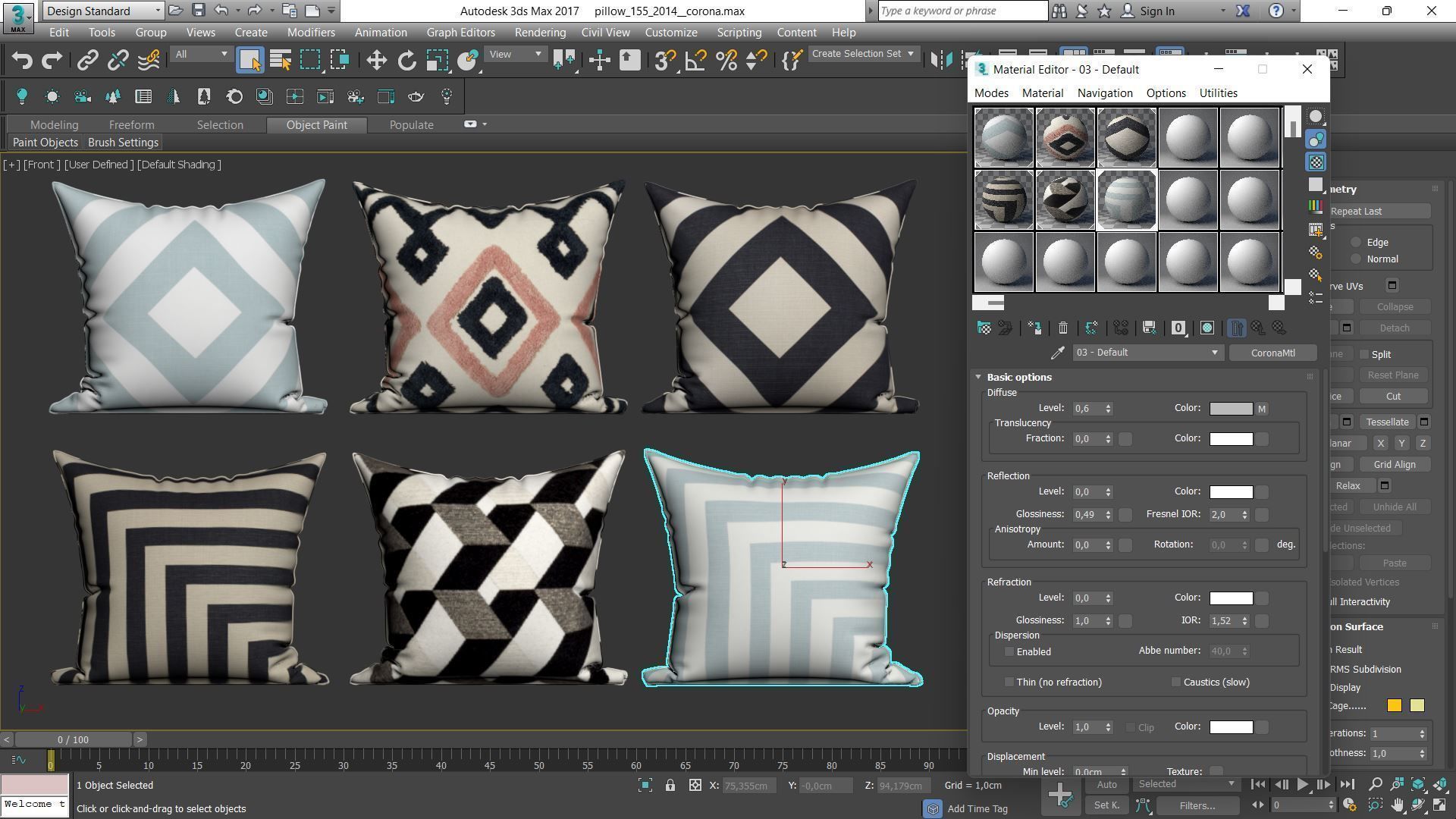The height and width of the screenshot is (819, 1456).
Task: Open Selected key filter dropdown
Action: coord(1186,784)
